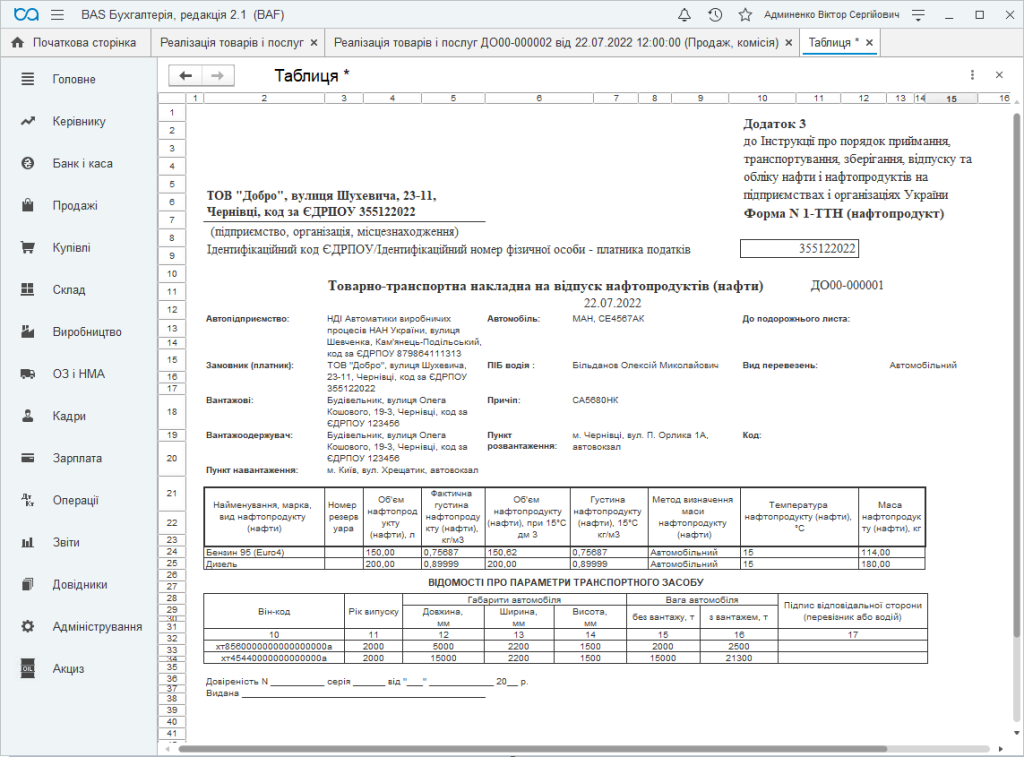Click Автомобільний transport type value
This screenshot has height=757, width=1024.
[923, 365]
